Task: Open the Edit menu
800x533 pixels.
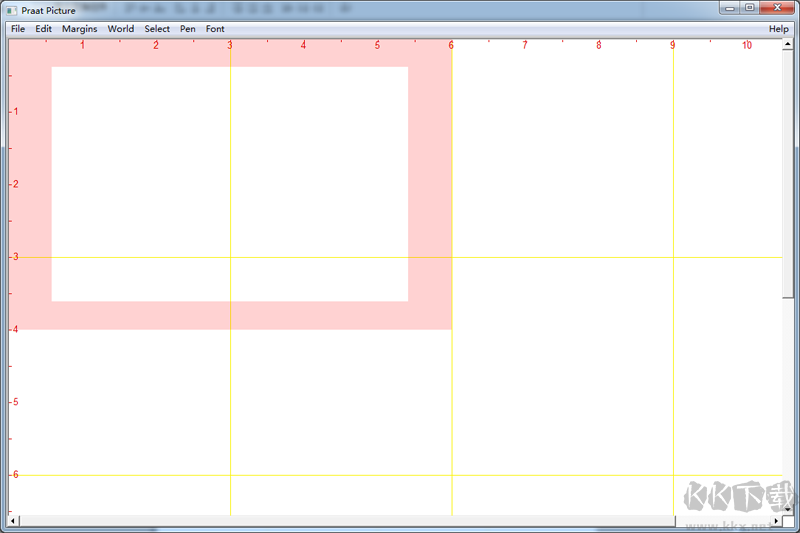Action: pyautogui.click(x=44, y=29)
